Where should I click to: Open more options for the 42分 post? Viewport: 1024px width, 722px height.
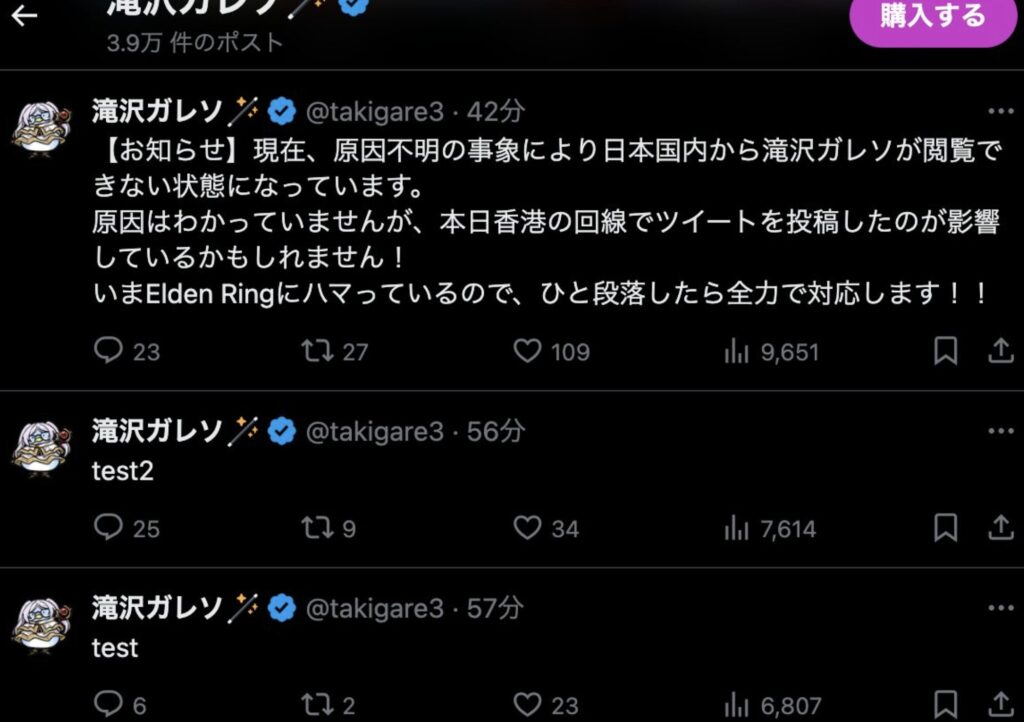click(x=1000, y=111)
